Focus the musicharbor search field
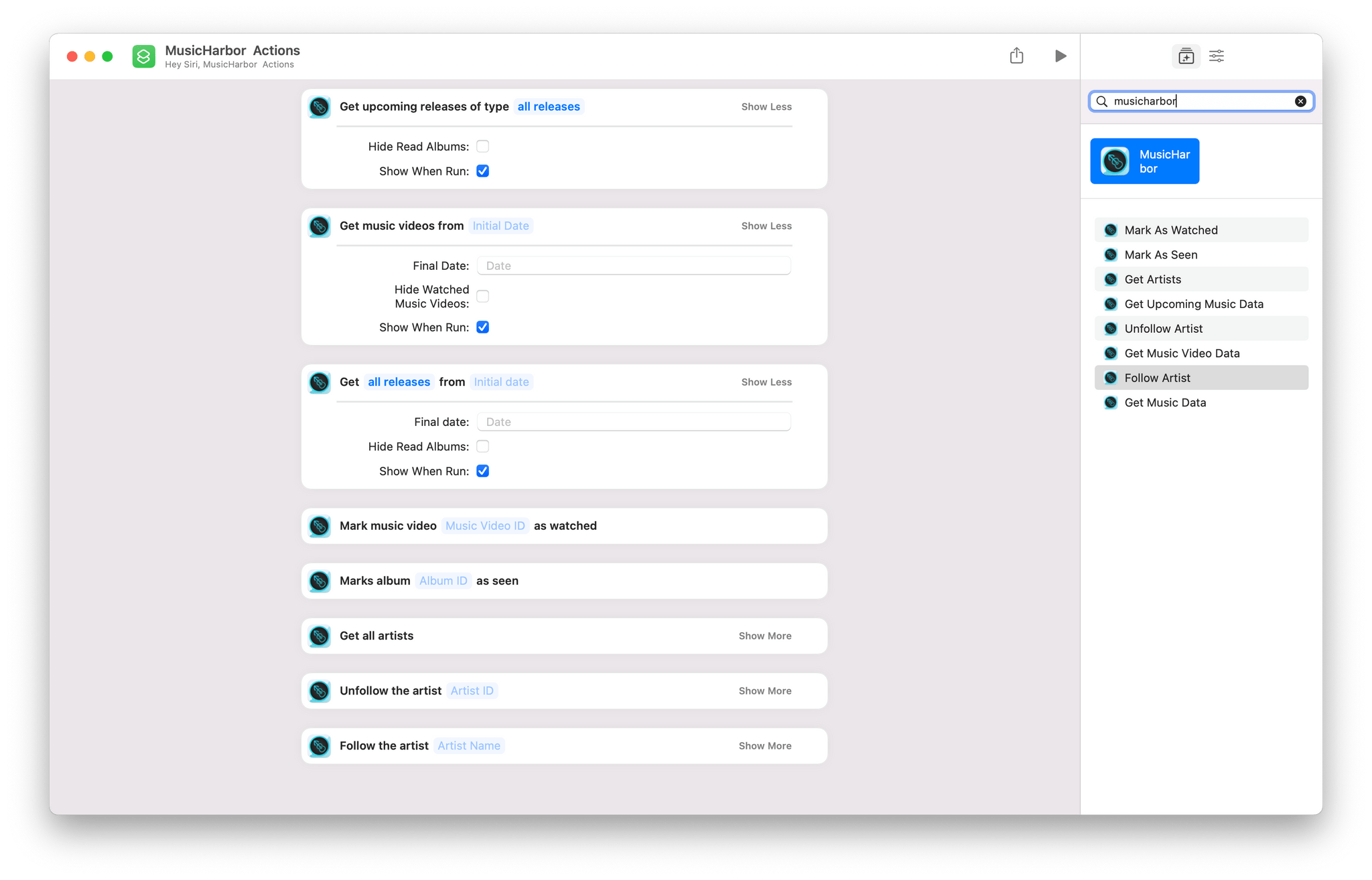Viewport: 1372px width, 880px height. pos(1201,101)
